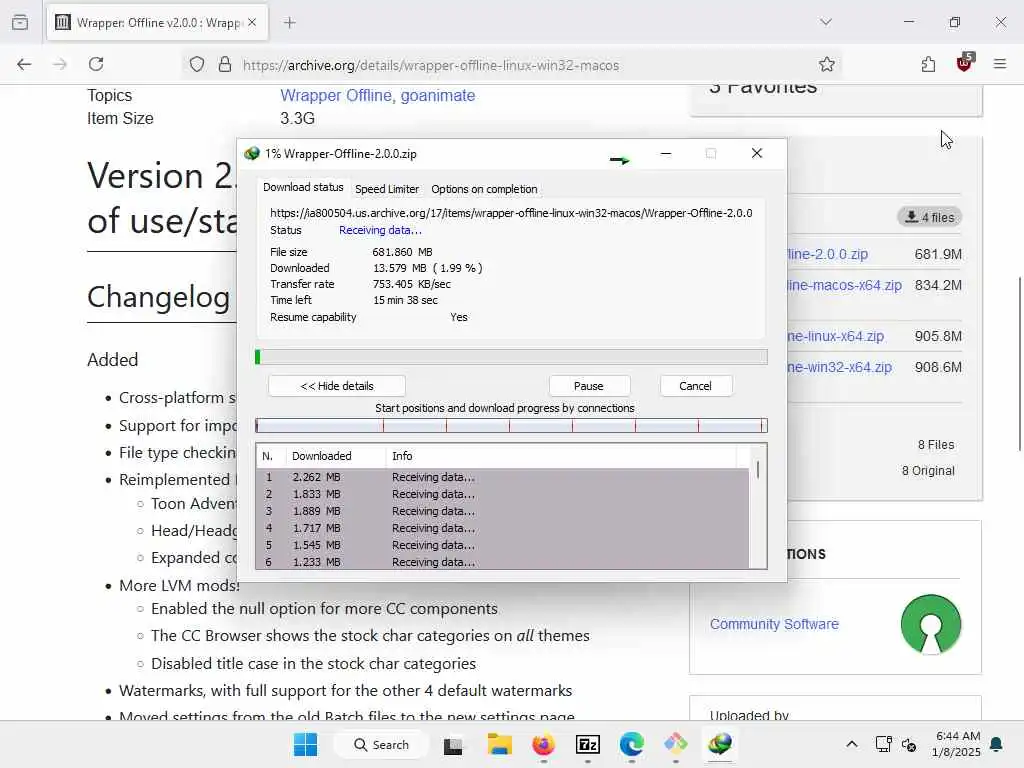The image size is (1024, 768).
Task: Click the browser address bar URL
Action: click(x=431, y=65)
